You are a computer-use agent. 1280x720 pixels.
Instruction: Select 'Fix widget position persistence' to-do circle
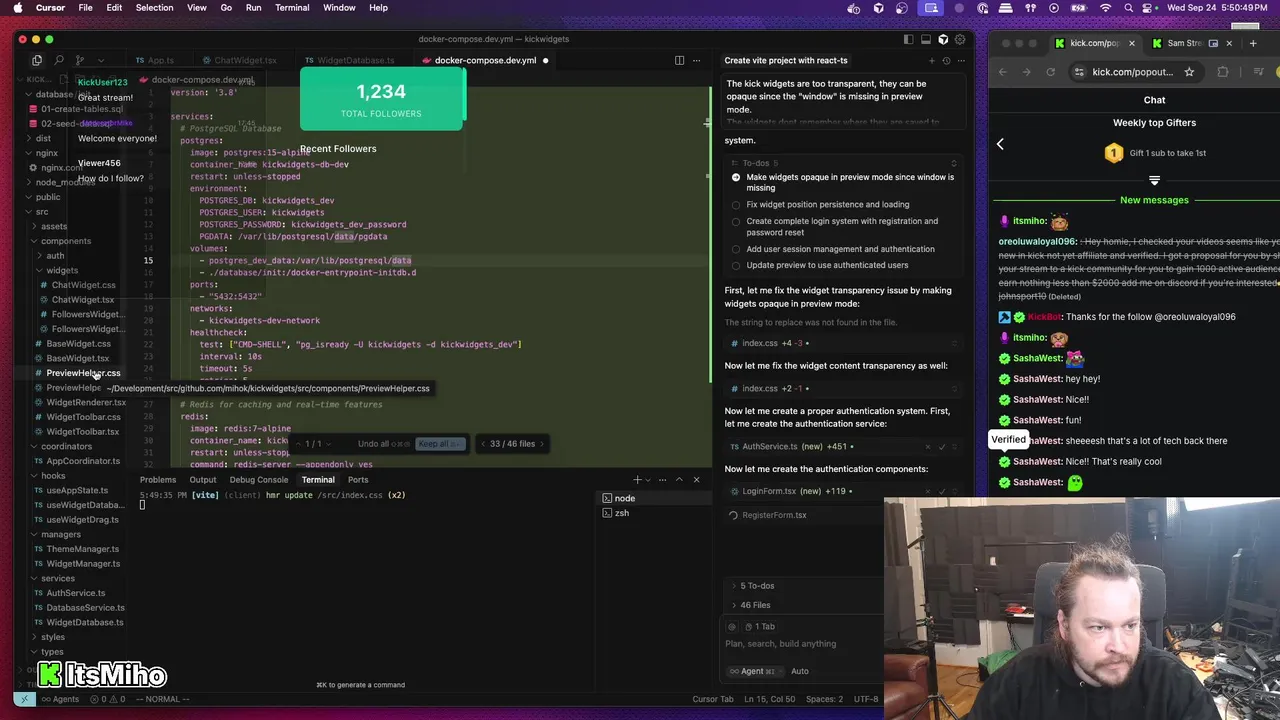(x=736, y=205)
